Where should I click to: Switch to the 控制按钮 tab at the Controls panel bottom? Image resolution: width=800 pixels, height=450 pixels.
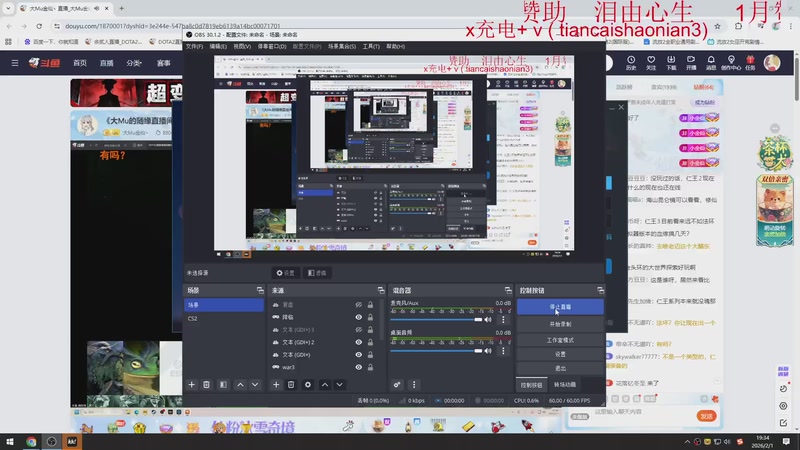531,385
